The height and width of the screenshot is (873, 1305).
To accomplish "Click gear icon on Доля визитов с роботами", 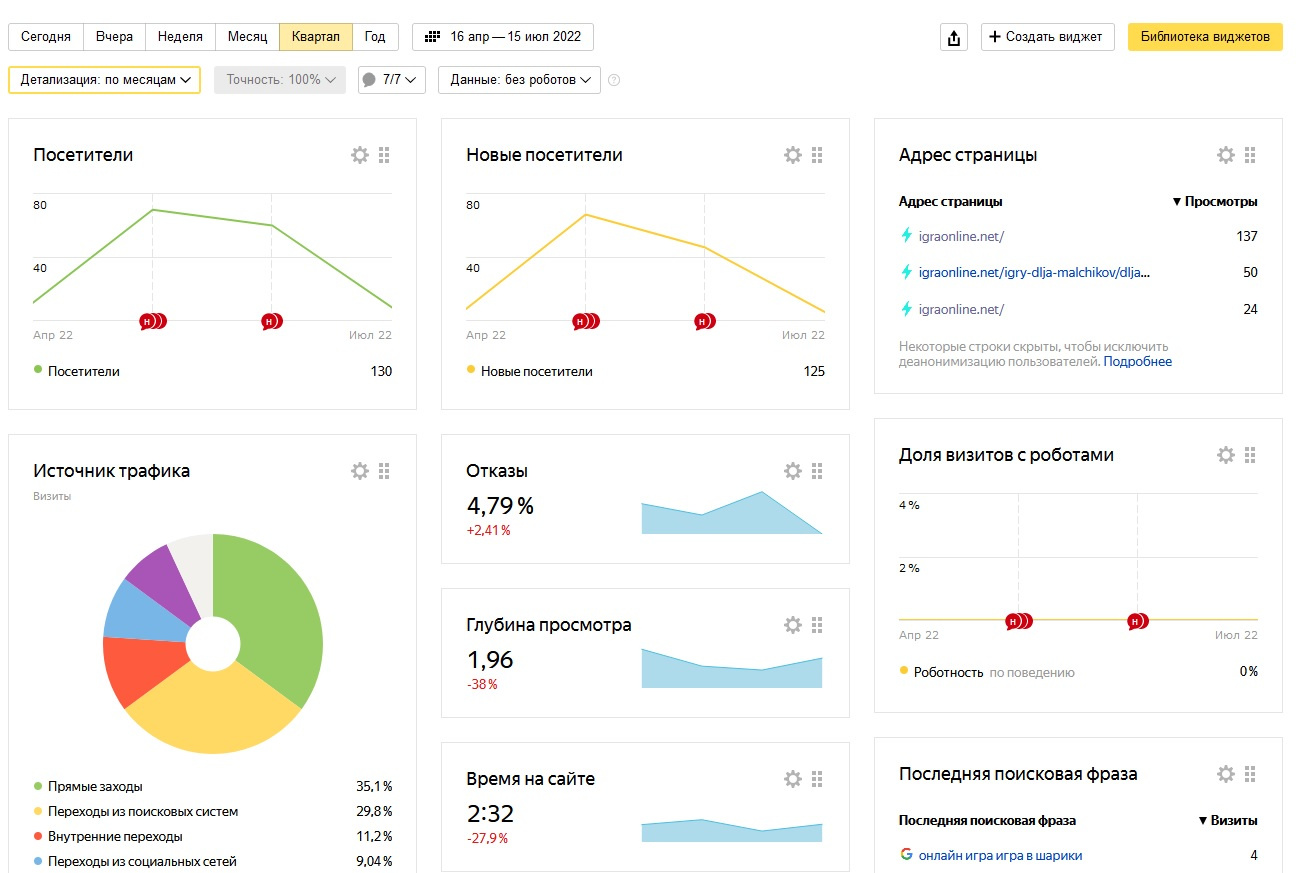I will point(1226,455).
